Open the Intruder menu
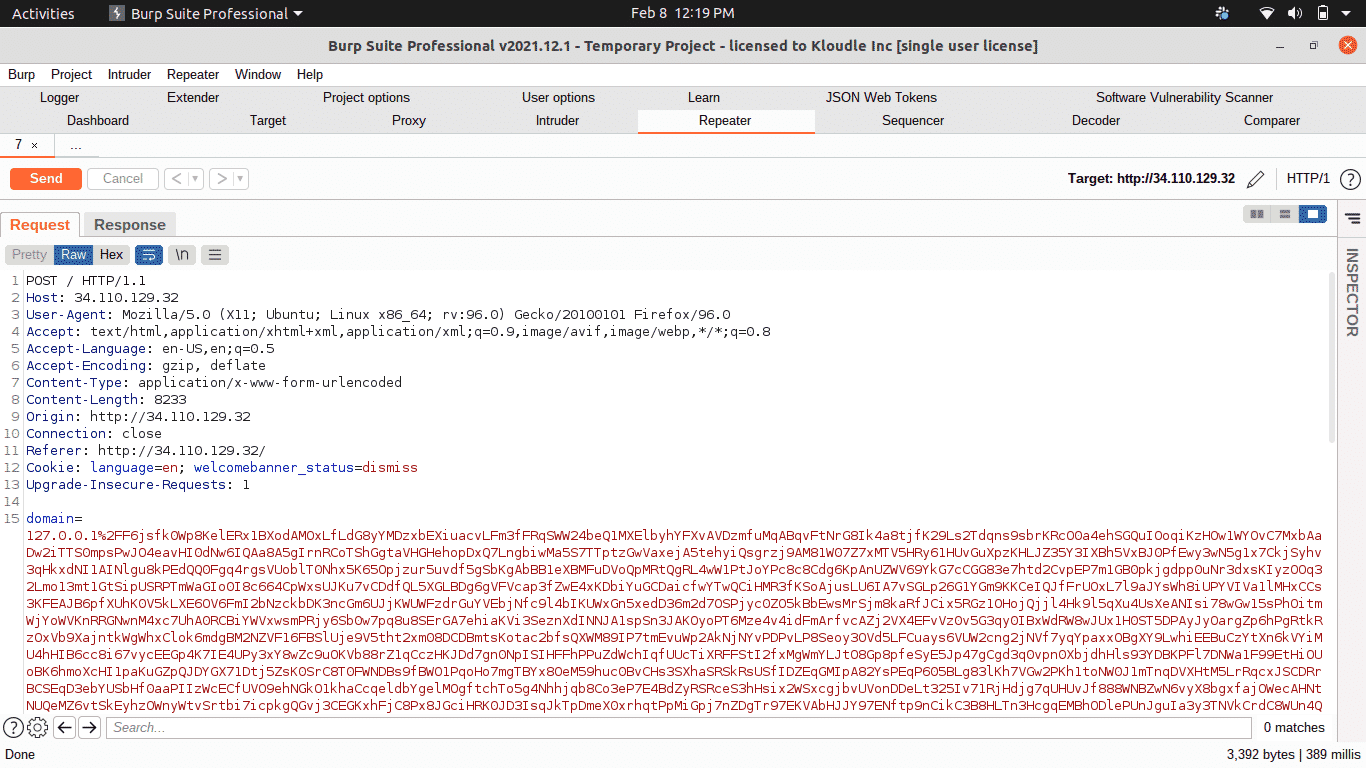The height and width of the screenshot is (768, 1366). pos(129,74)
